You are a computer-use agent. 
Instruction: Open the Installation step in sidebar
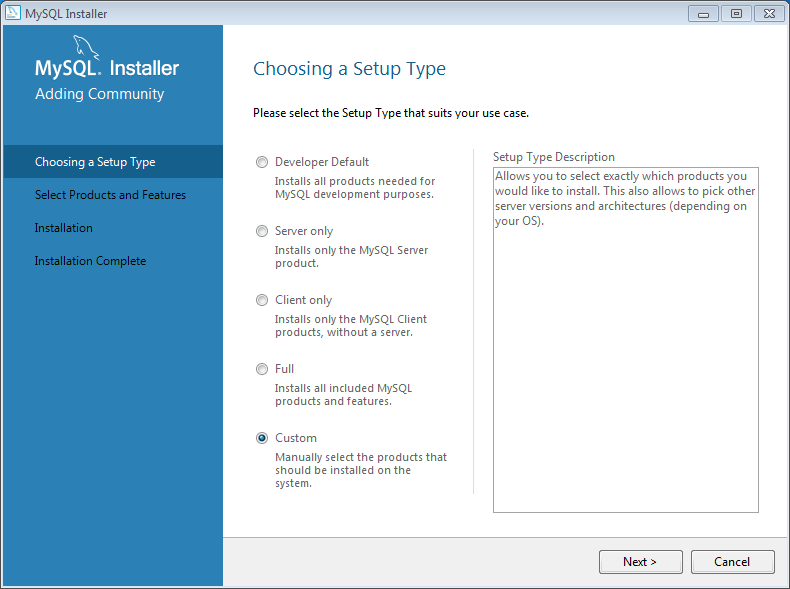click(63, 228)
